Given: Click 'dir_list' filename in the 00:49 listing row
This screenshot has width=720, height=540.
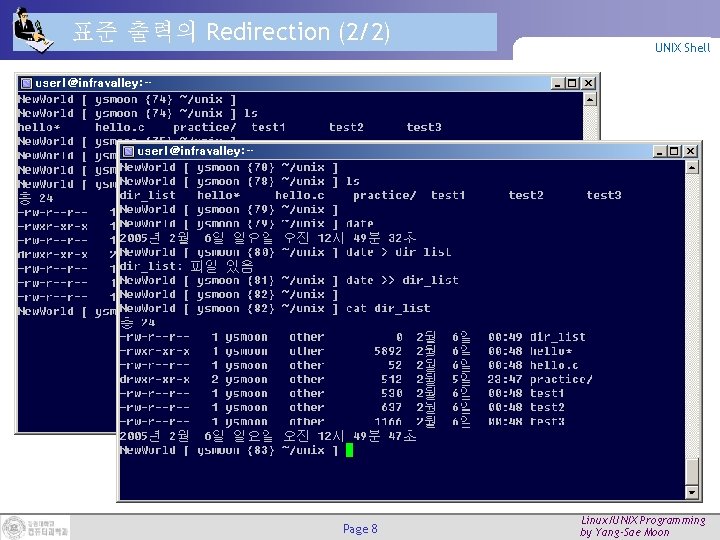Looking at the screenshot, I should click(558, 337).
